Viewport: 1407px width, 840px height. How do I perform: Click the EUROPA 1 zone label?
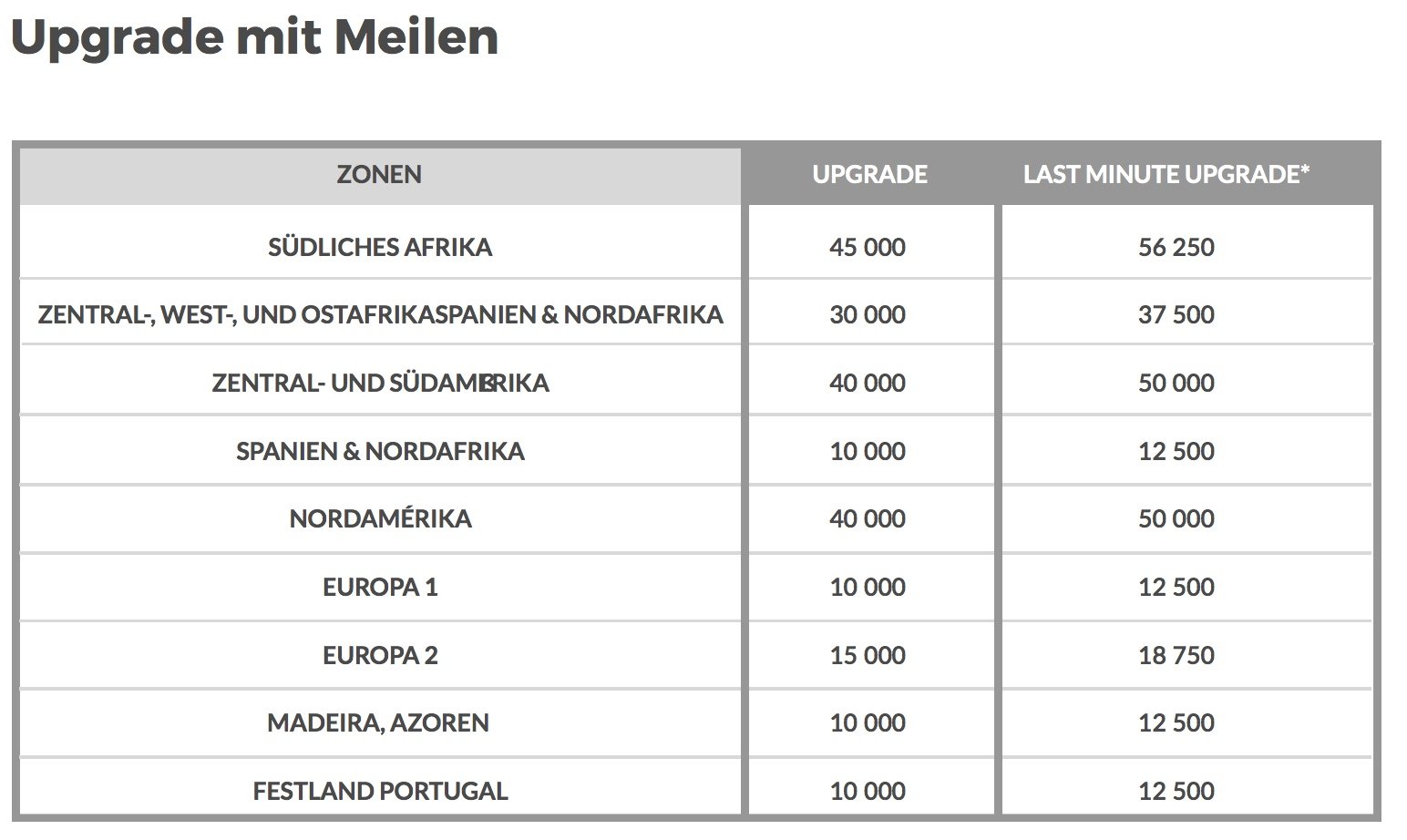pos(380,587)
